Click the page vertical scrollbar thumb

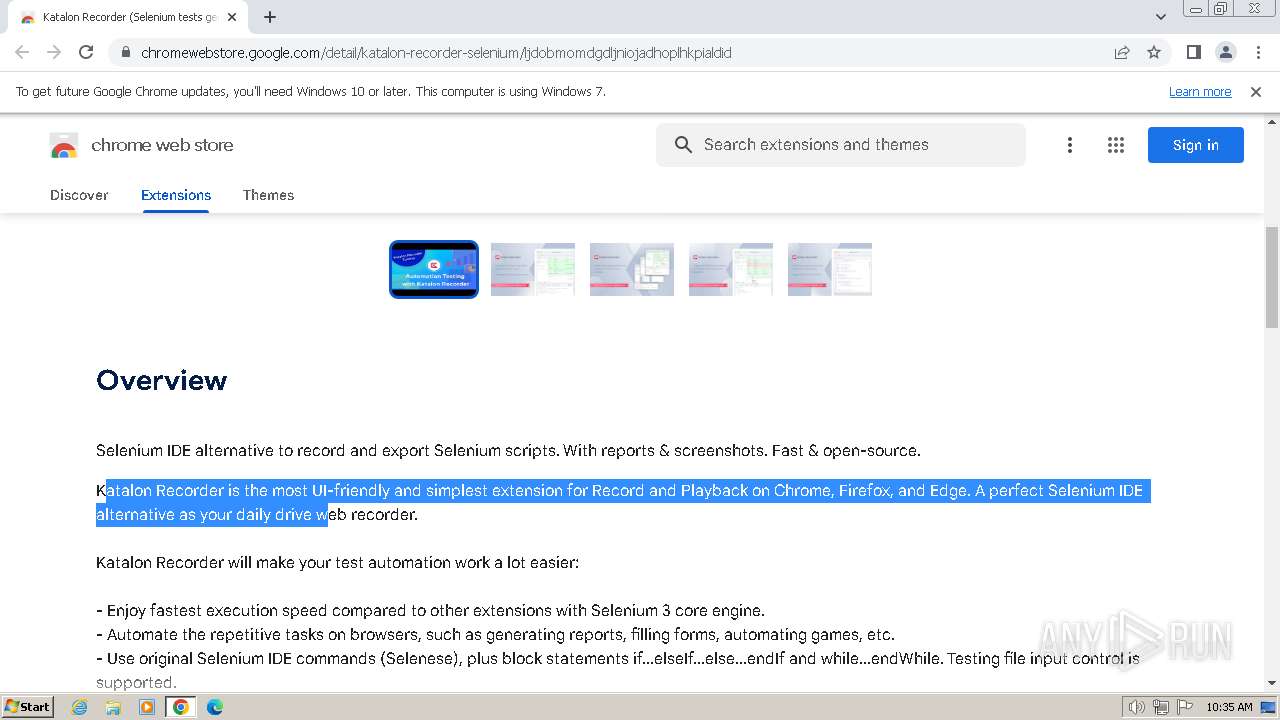[1272, 277]
